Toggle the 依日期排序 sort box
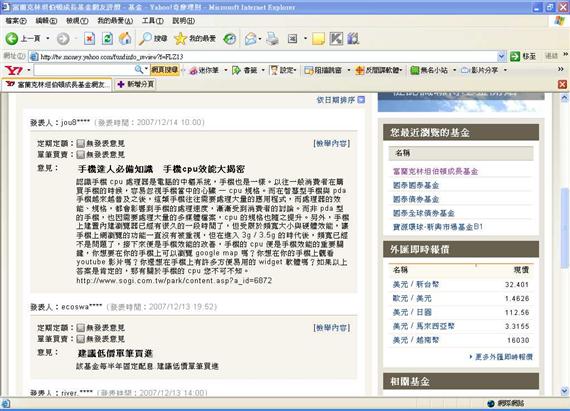The image size is (570, 411). pyautogui.click(x=361, y=100)
